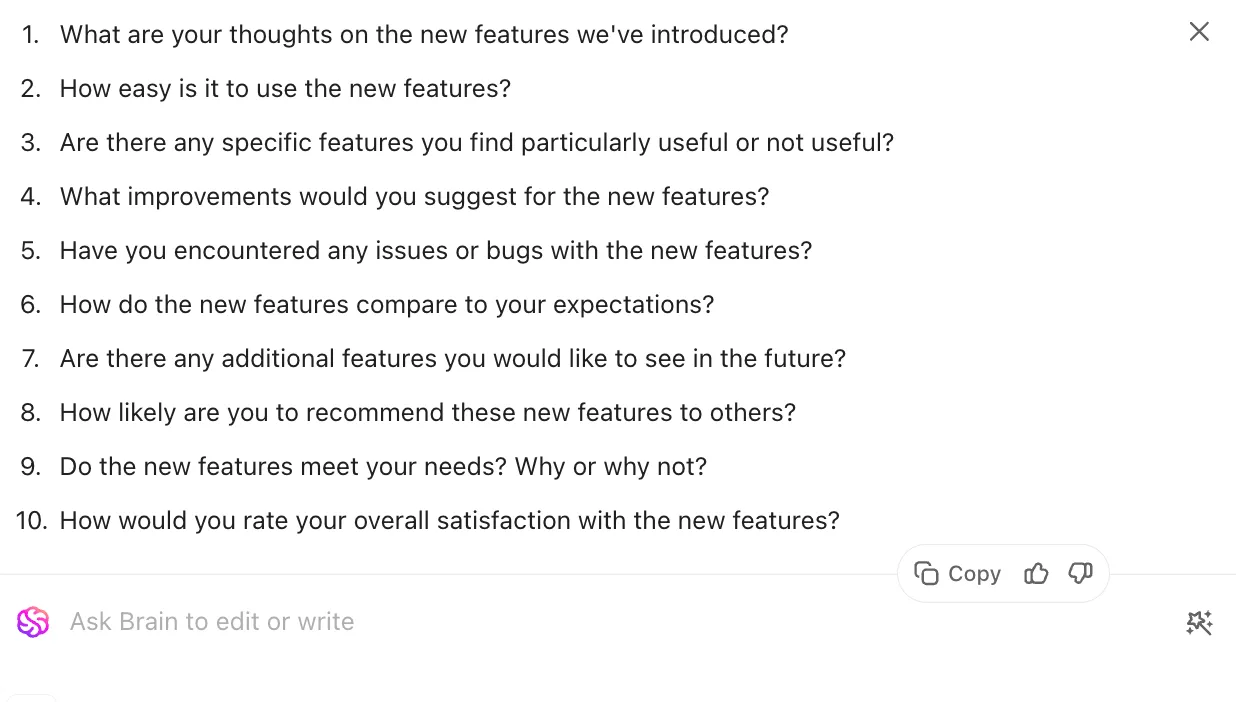Select the question about particularly useful features
The width and height of the screenshot is (1236, 702).
[x=477, y=142]
